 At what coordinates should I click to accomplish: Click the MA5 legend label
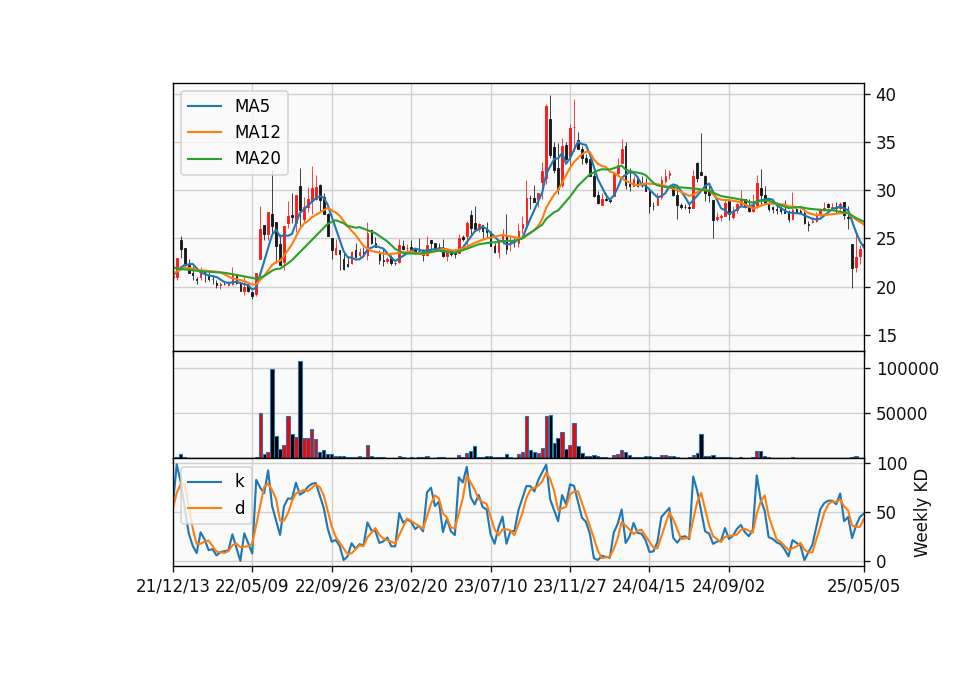(252, 106)
